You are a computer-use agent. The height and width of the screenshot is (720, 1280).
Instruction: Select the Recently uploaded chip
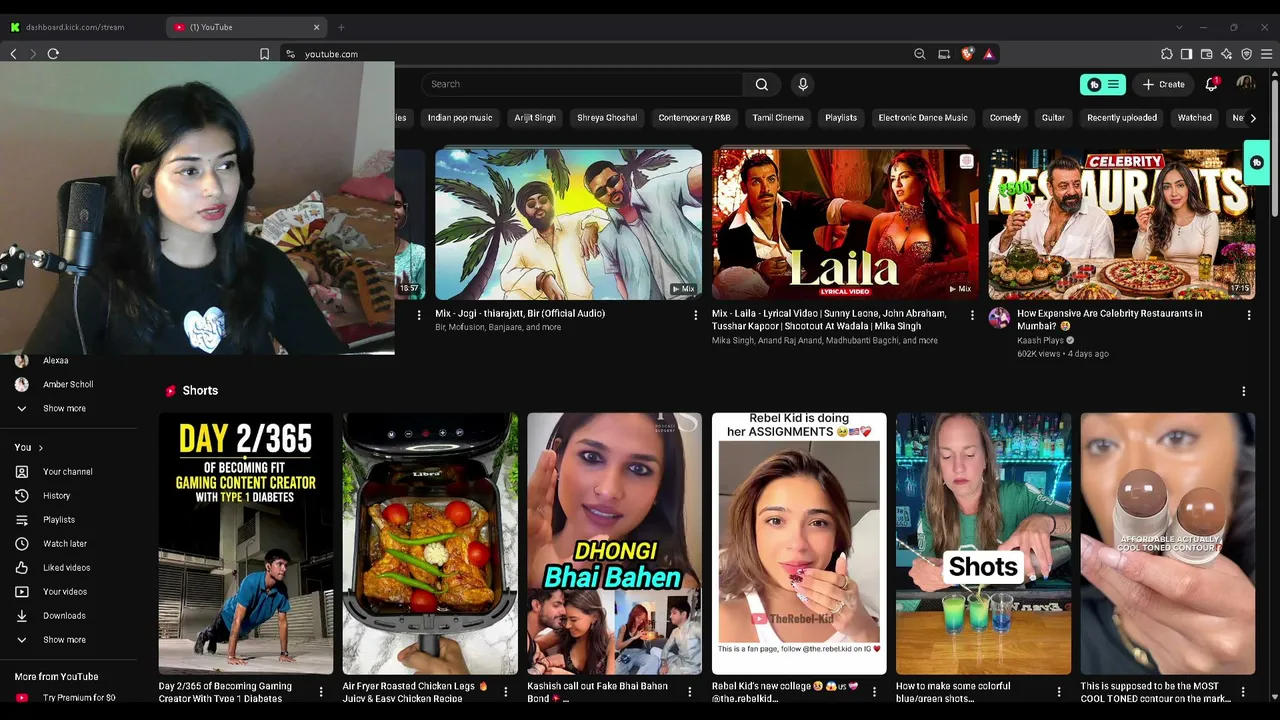click(x=1122, y=118)
